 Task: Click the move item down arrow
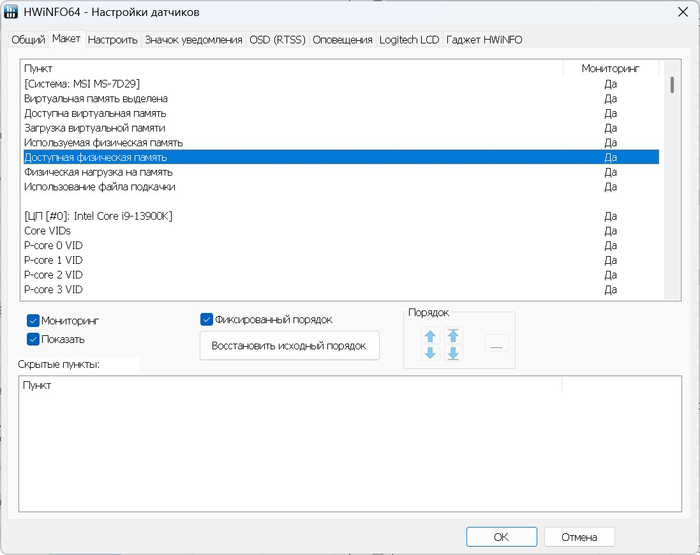[x=431, y=353]
